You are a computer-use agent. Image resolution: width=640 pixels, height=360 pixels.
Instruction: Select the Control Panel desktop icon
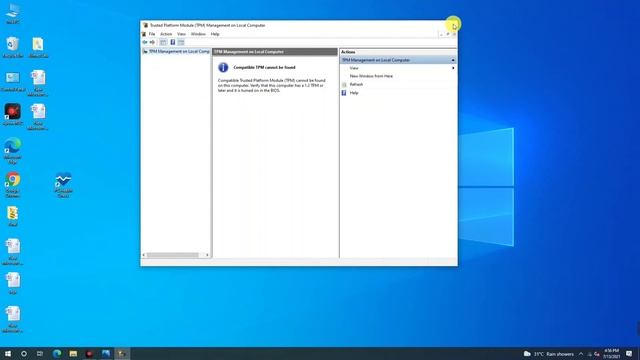pyautogui.click(x=13, y=81)
